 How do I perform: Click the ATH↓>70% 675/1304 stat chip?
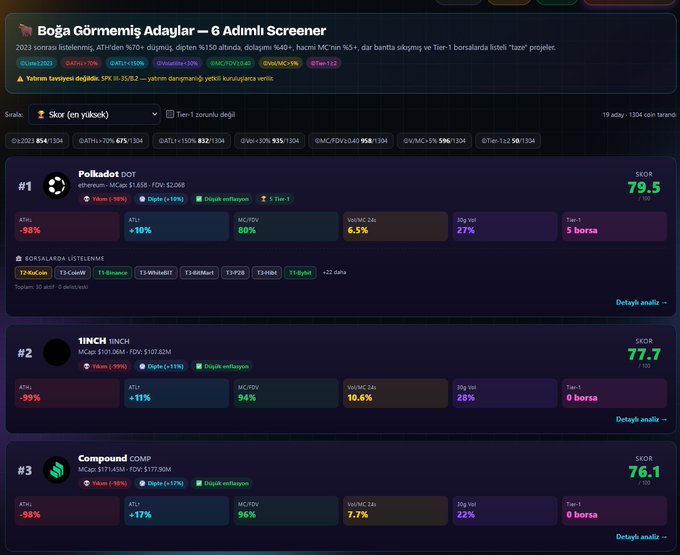point(111,141)
